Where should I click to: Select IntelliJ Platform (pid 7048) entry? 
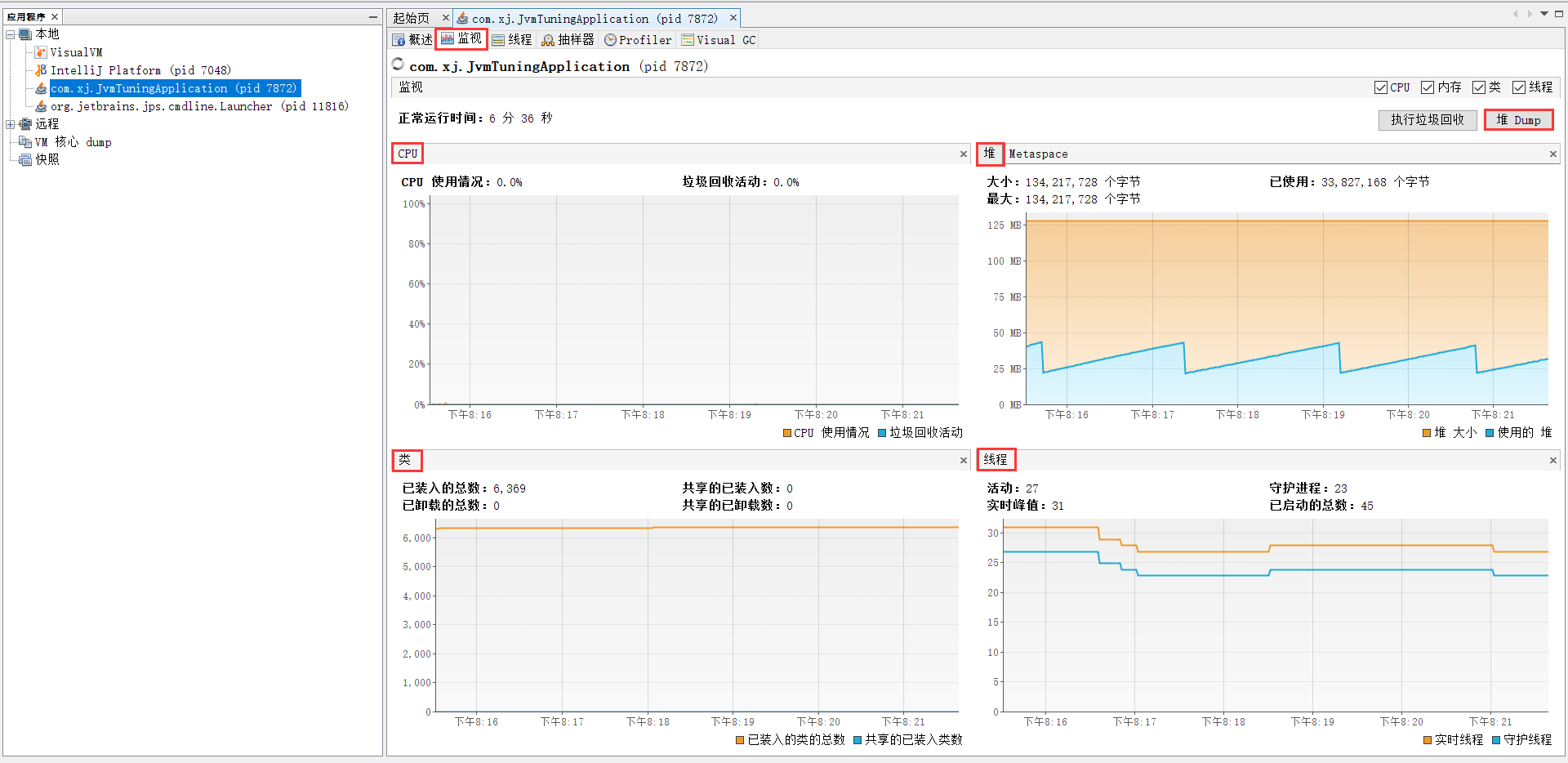tap(140, 70)
